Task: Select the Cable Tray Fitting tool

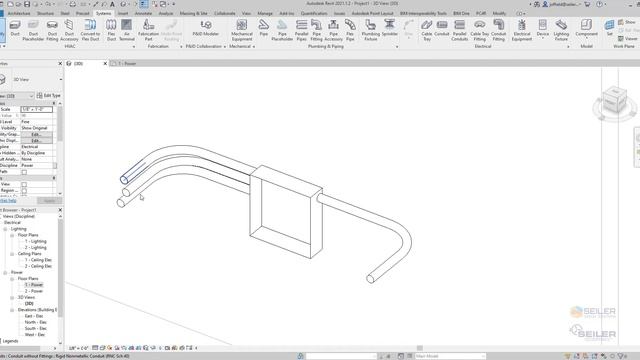Action: [480, 30]
